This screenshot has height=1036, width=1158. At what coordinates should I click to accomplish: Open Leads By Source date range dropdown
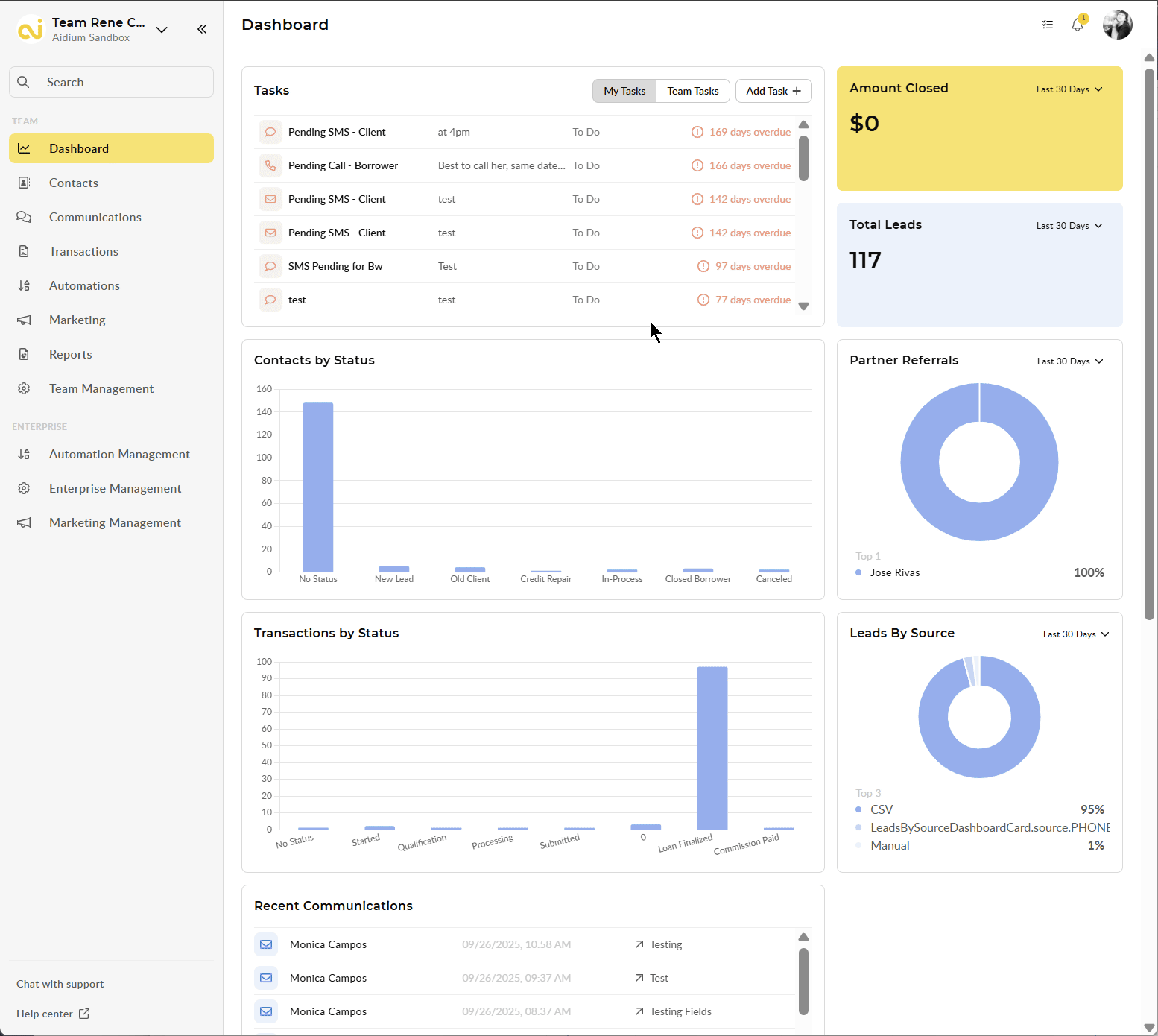(1075, 634)
